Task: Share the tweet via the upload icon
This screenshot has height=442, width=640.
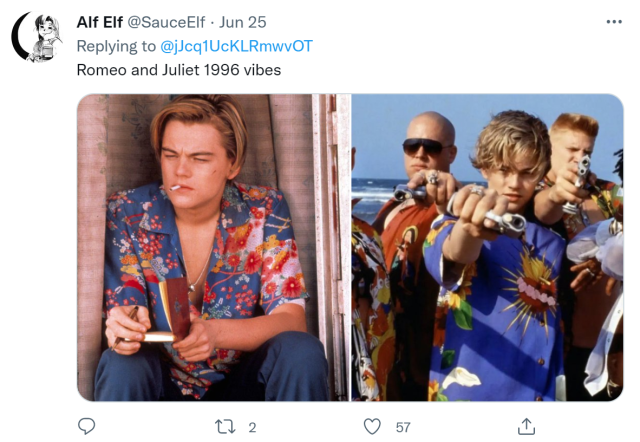Action: 525,427
